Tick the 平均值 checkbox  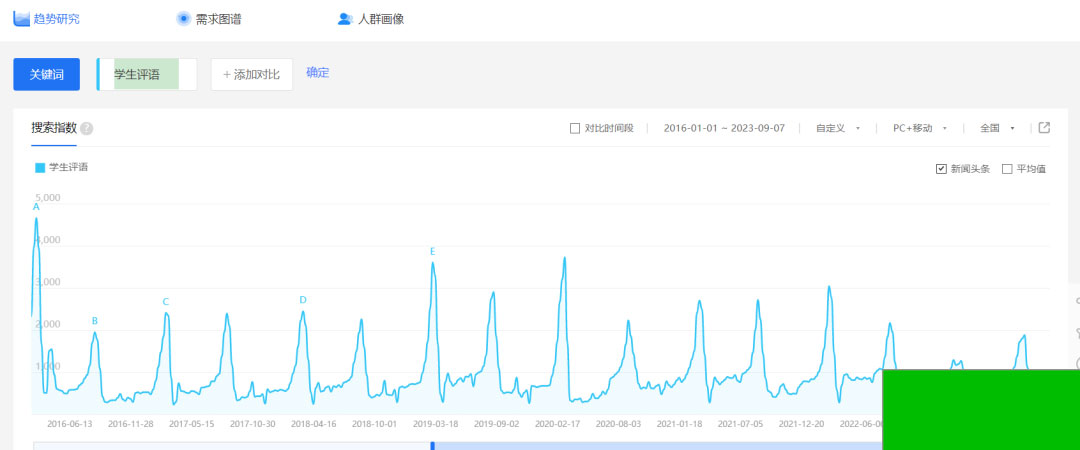[1007, 169]
